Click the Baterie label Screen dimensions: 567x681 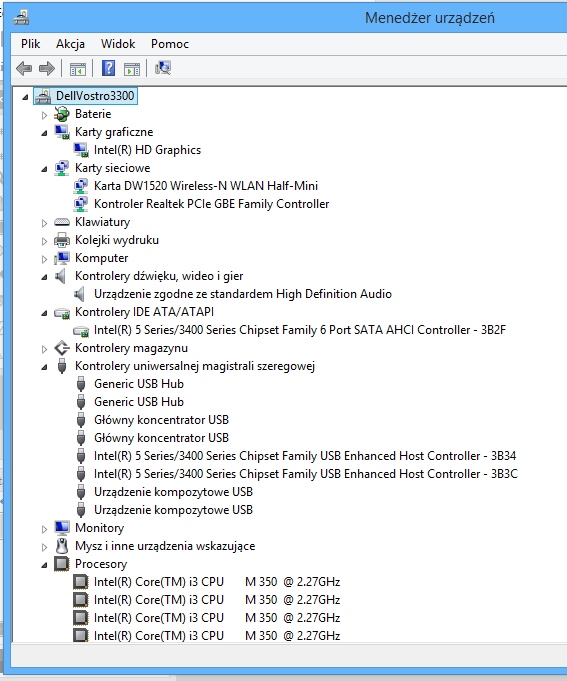click(93, 114)
